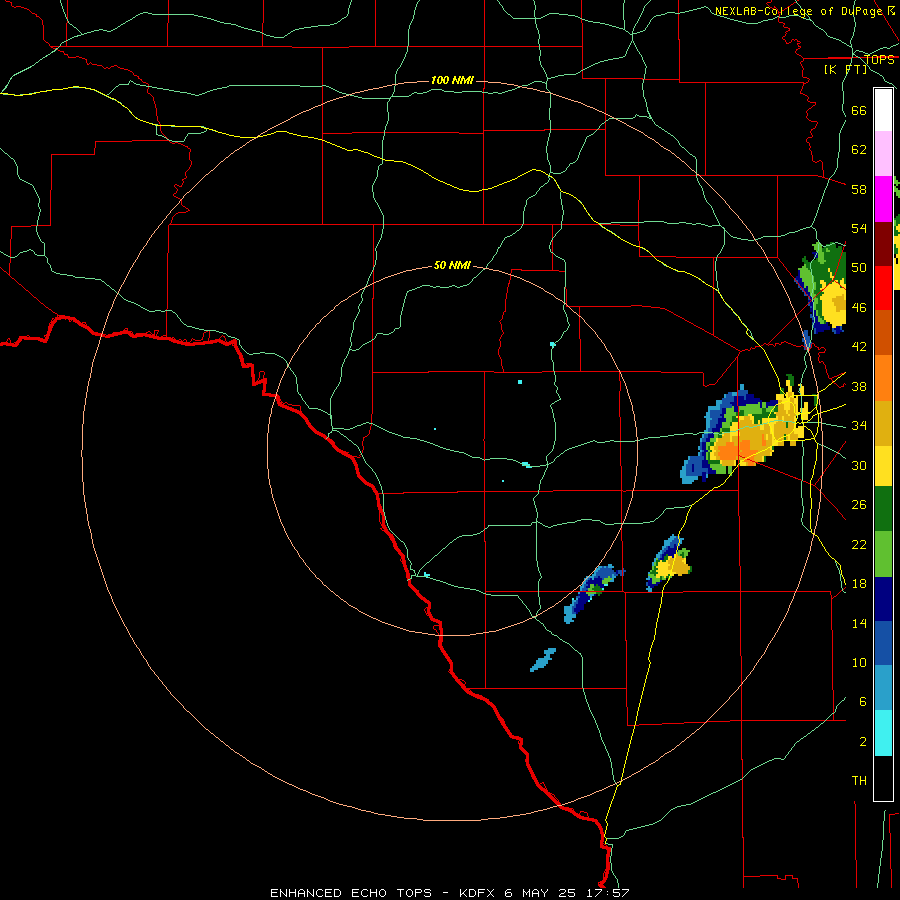Click the "58" legend value
This screenshot has width=900, height=900.
(859, 189)
